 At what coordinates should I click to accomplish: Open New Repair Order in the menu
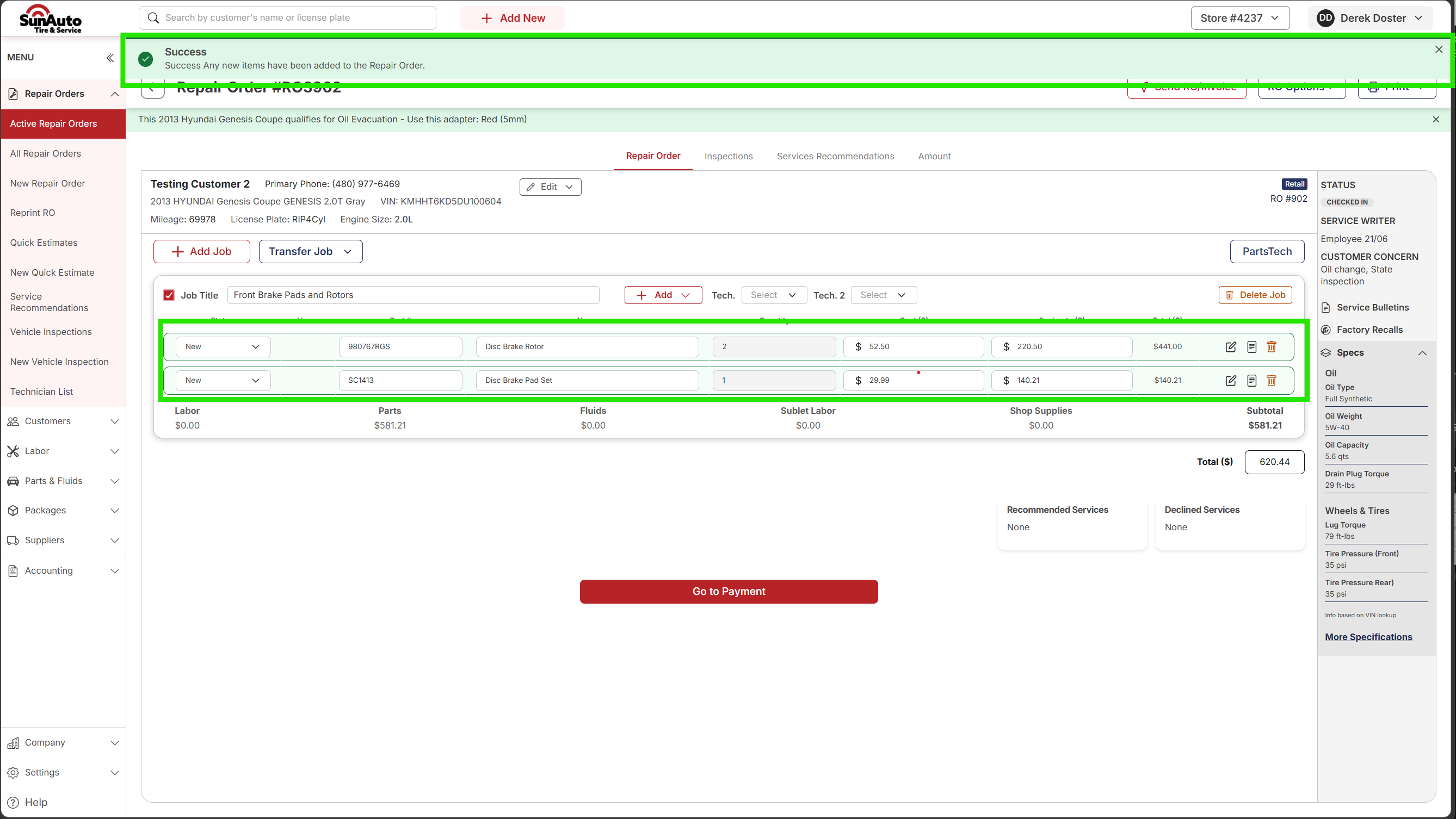click(x=47, y=184)
